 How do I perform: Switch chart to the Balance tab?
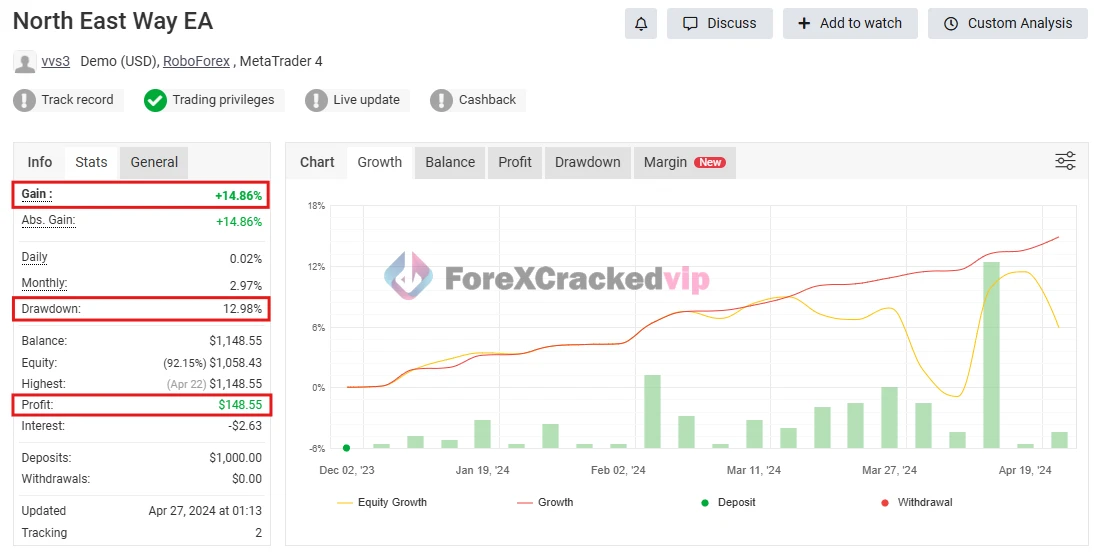pyautogui.click(x=450, y=162)
